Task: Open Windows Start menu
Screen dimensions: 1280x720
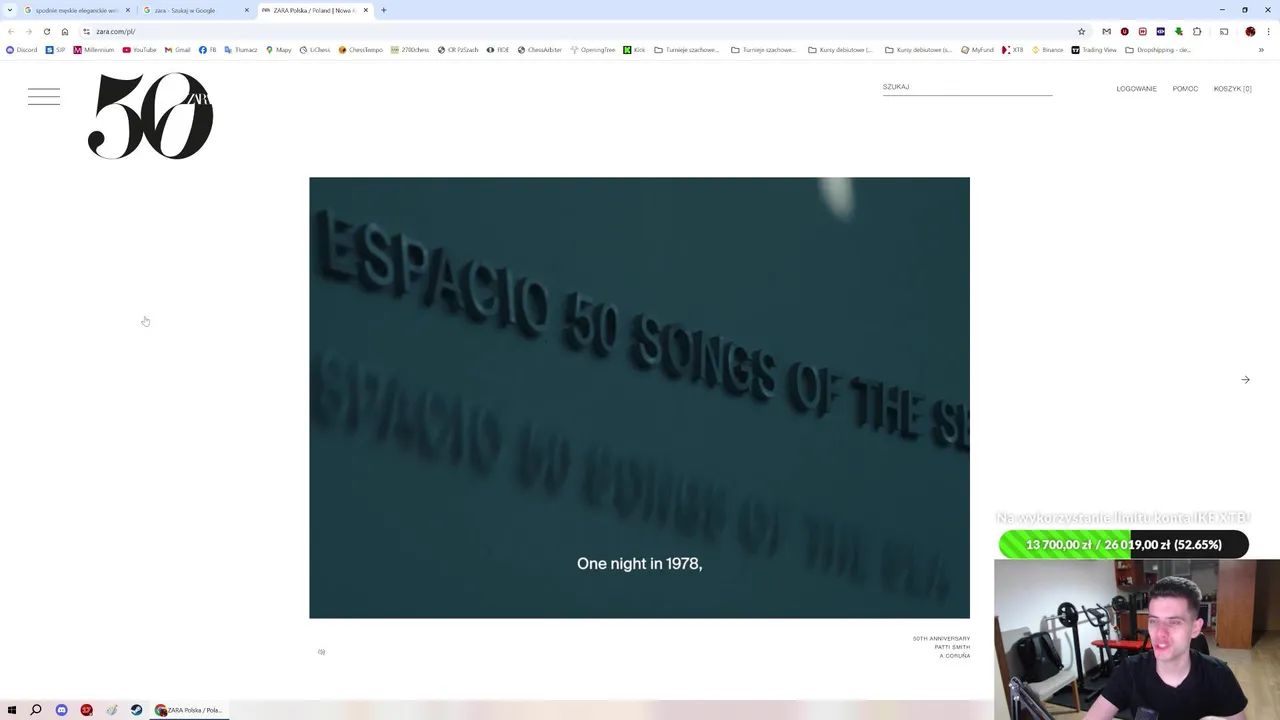Action: point(12,710)
